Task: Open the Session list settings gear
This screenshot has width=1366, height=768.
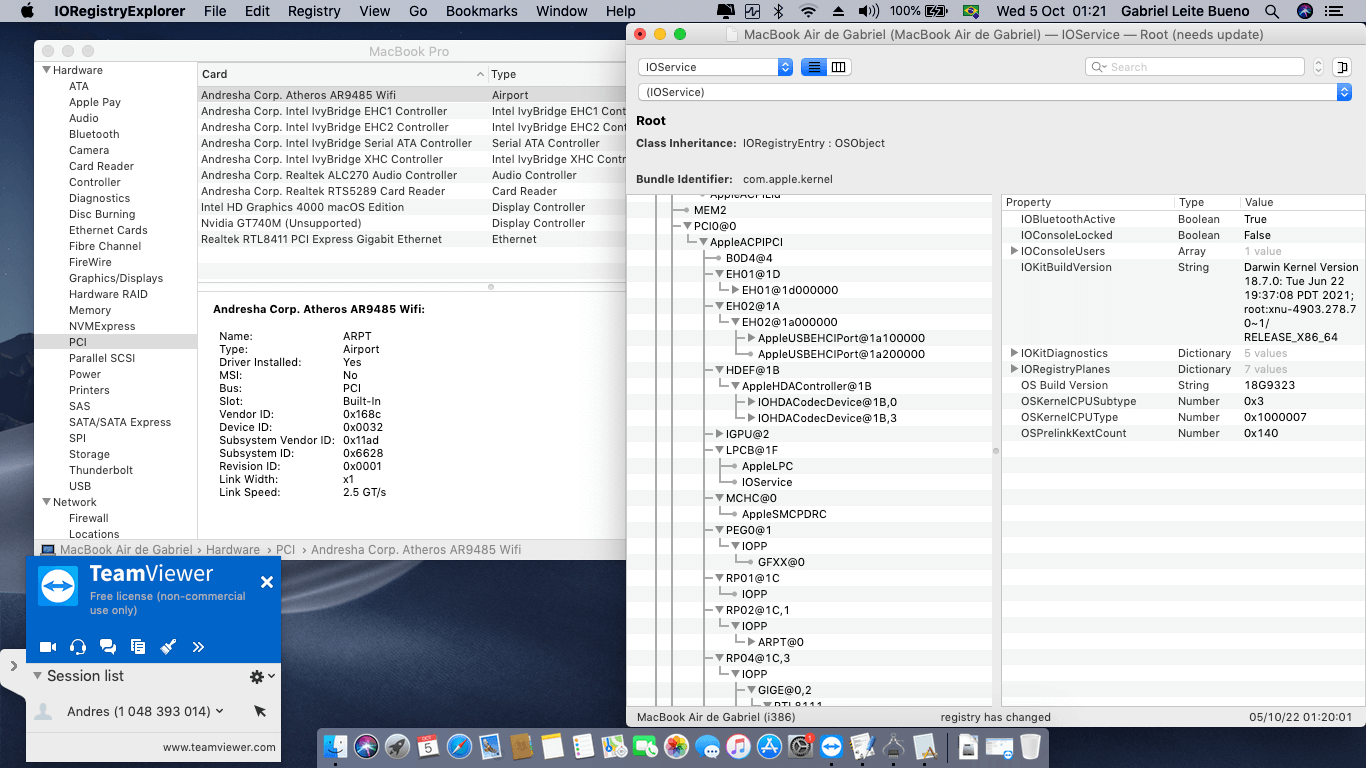Action: click(x=255, y=676)
